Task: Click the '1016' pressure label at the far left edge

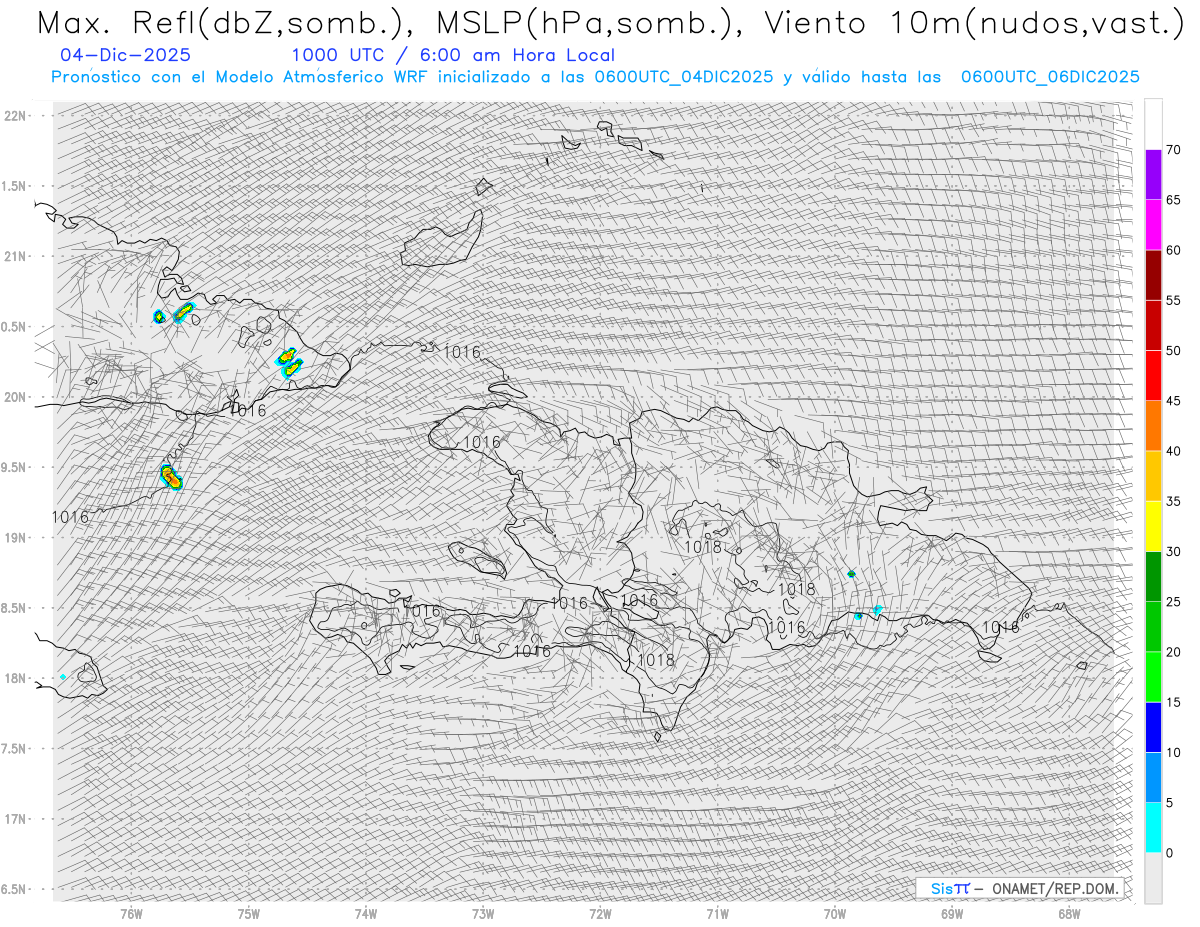Action: point(70,517)
